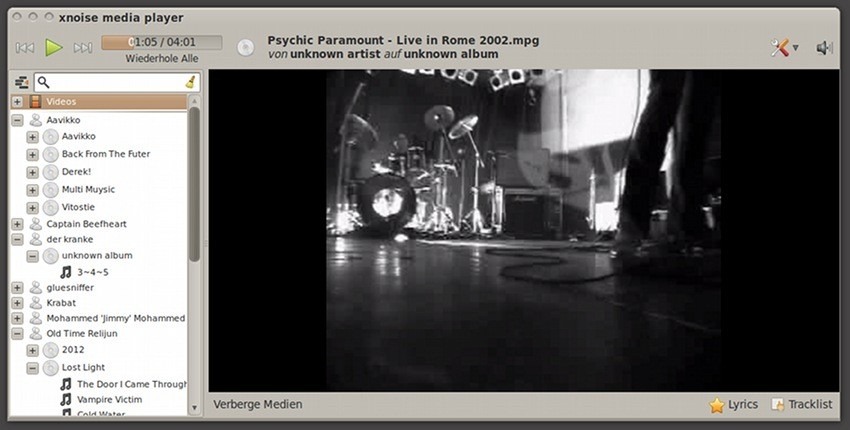Click the media browser view icon
The image size is (850, 430).
click(x=22, y=82)
